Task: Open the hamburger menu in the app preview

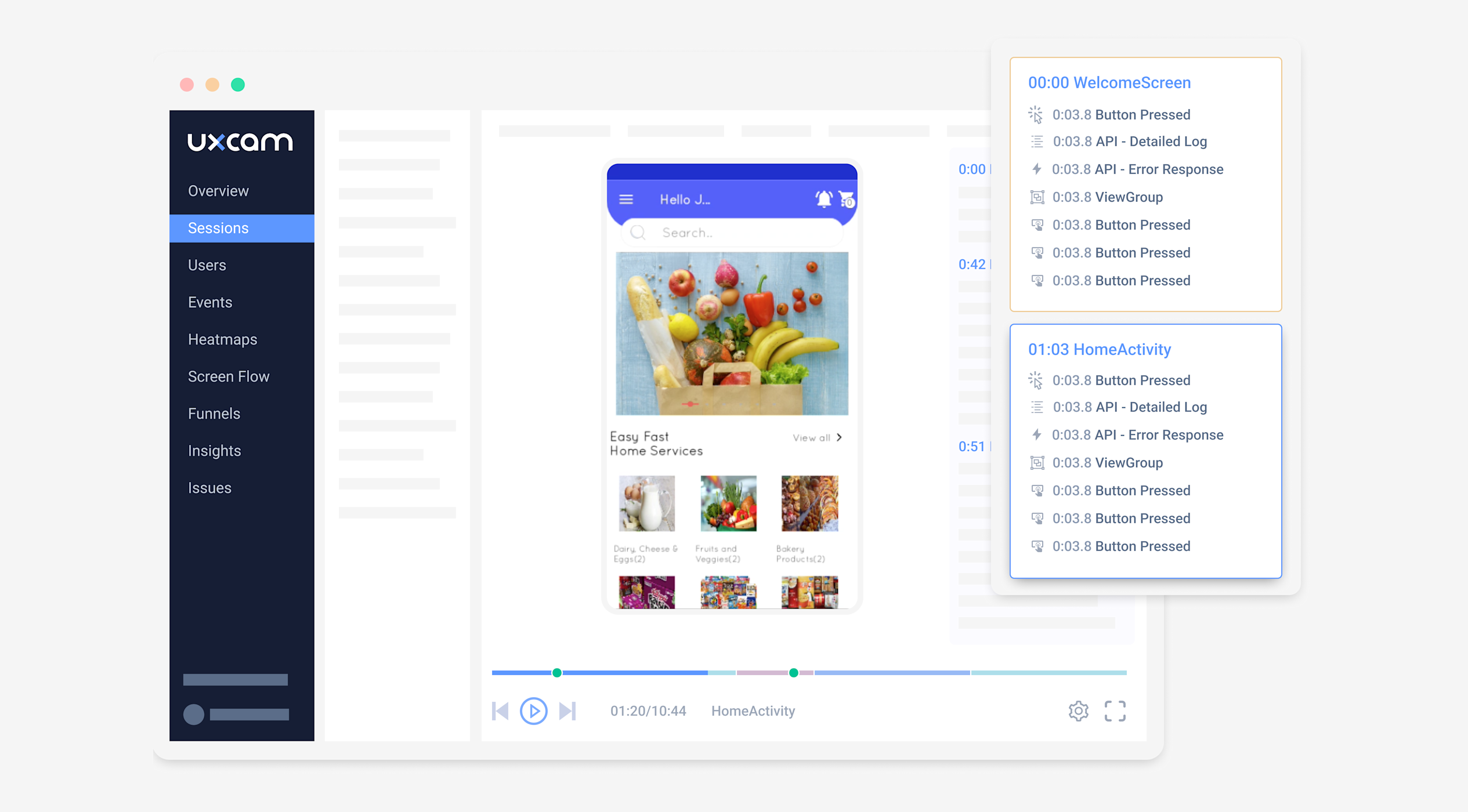Action: [x=626, y=199]
